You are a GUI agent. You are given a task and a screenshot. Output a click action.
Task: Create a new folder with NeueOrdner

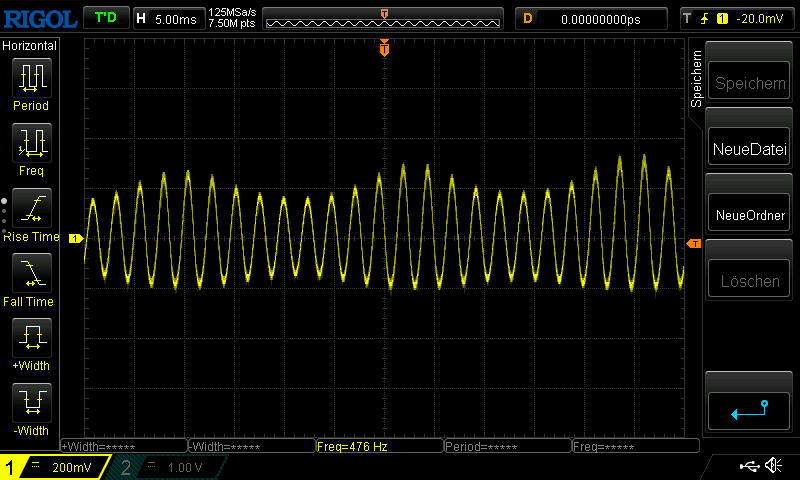click(x=750, y=215)
